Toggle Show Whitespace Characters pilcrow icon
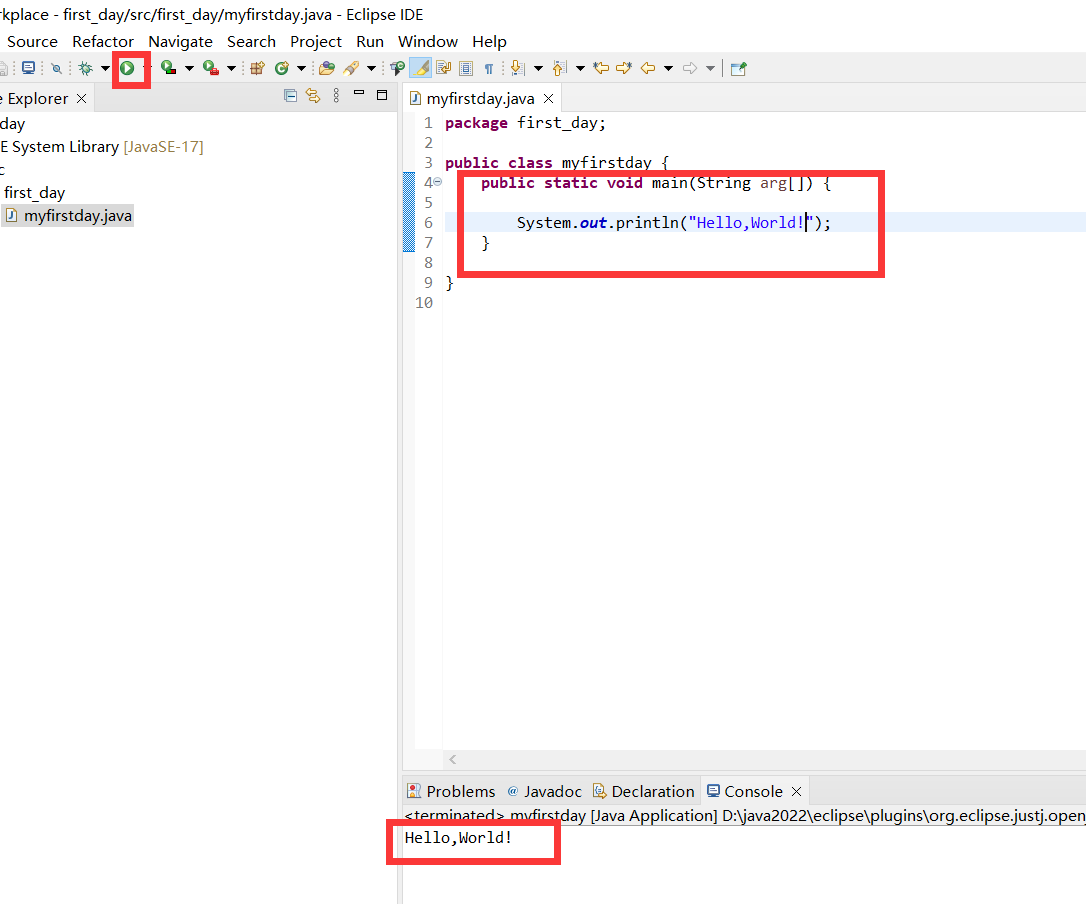 tap(489, 69)
